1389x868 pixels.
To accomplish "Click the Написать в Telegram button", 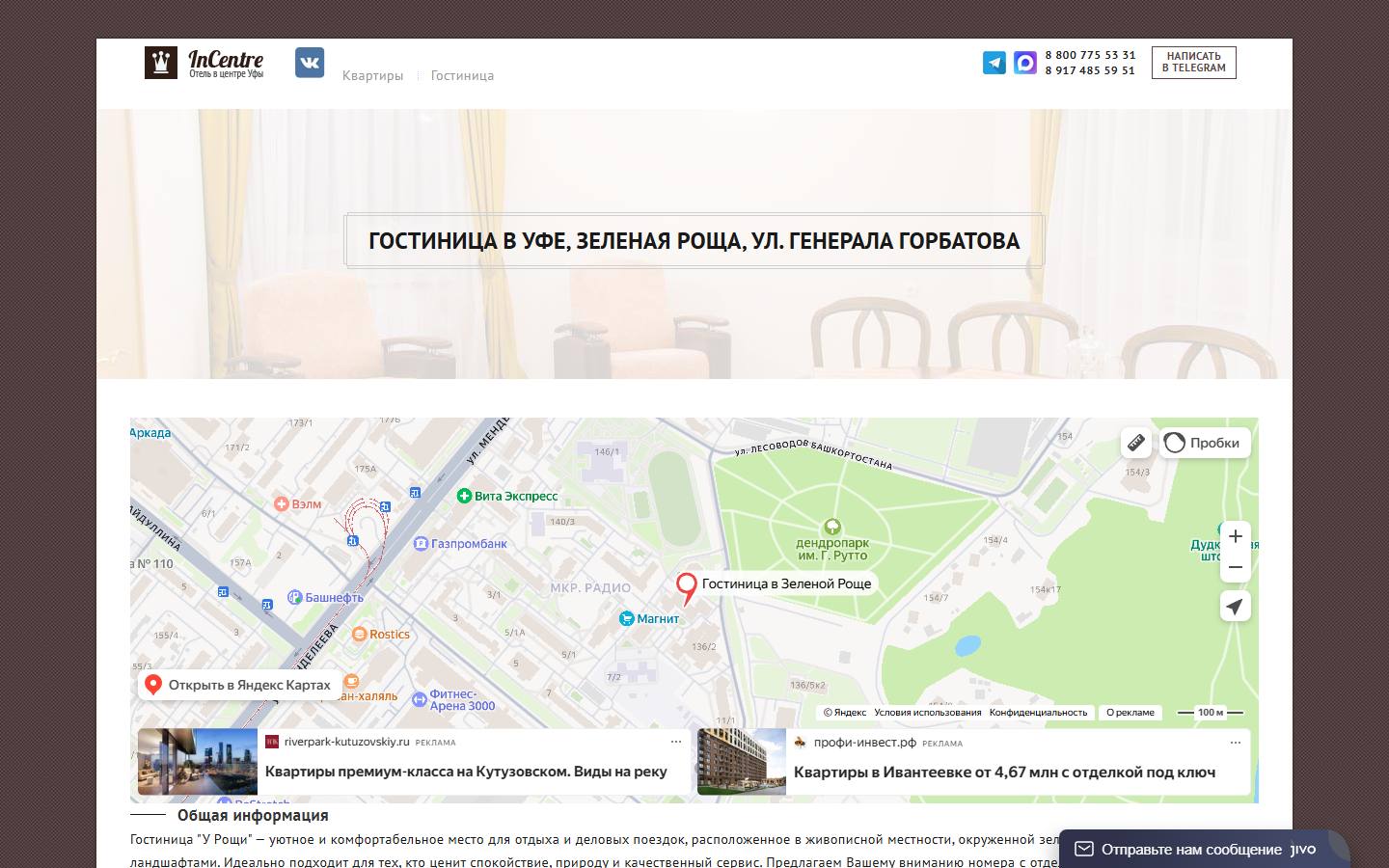I will coord(1194,63).
